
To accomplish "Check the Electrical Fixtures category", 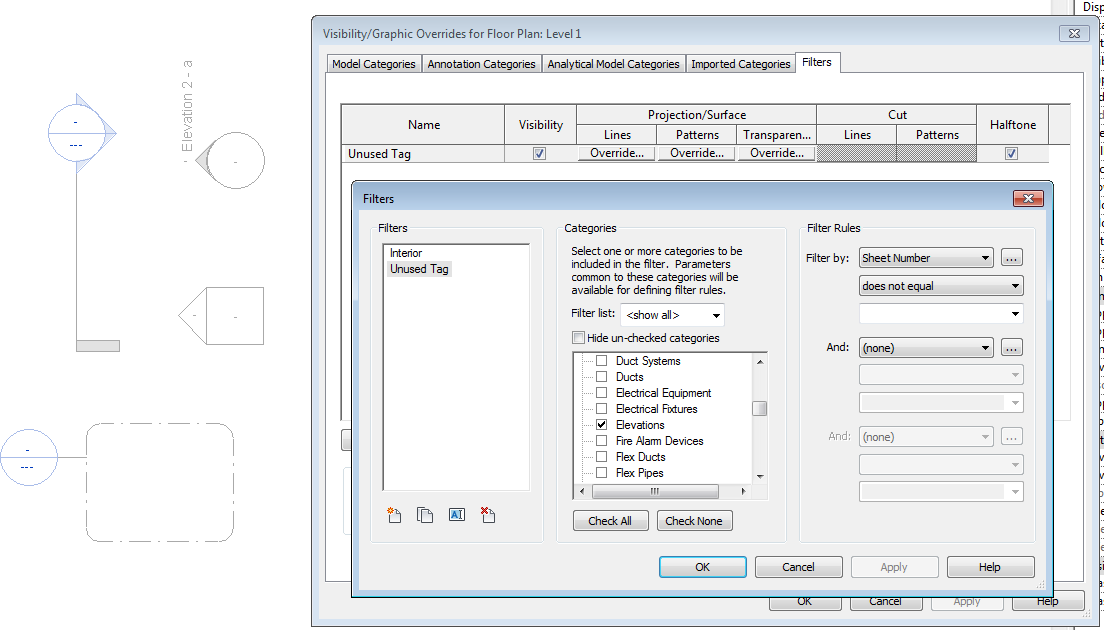I will 601,409.
